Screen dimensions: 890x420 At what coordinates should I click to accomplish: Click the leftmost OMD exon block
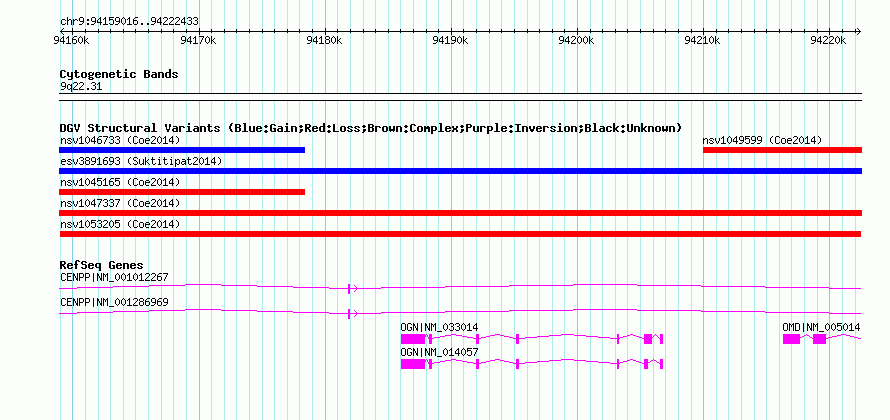[x=791, y=339]
